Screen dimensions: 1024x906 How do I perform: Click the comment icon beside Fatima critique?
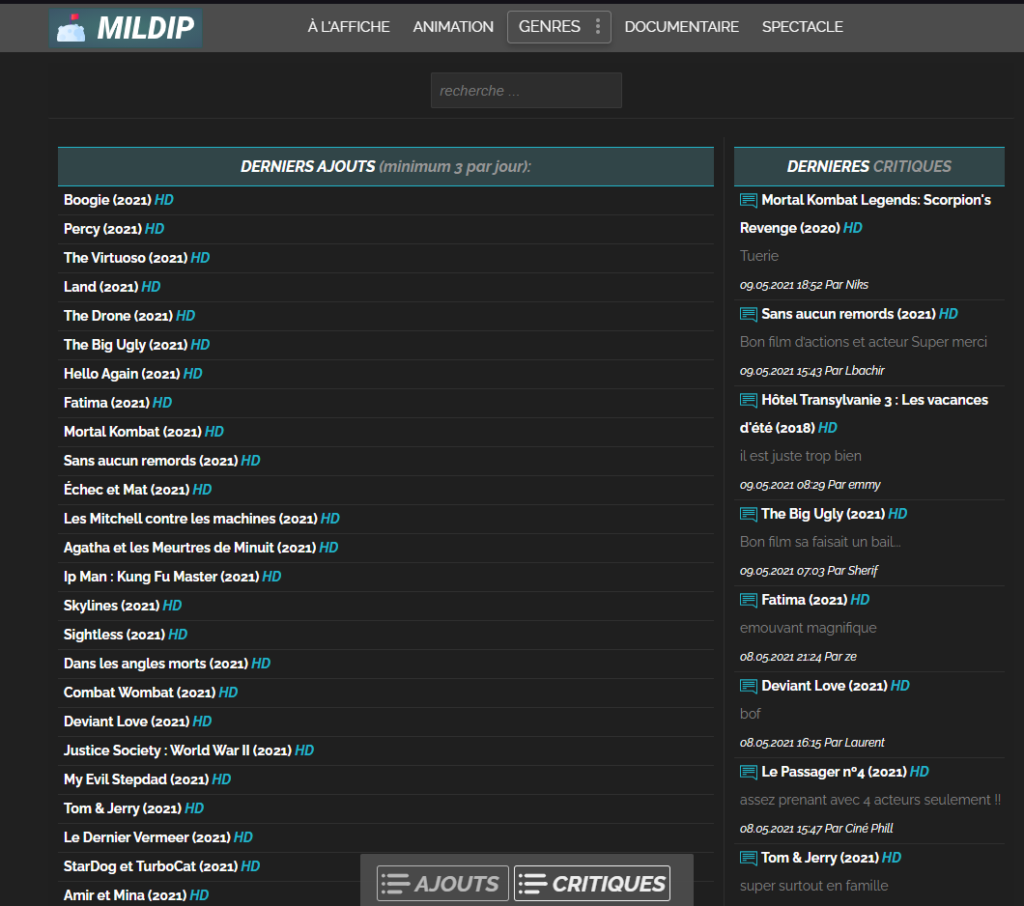[x=748, y=600]
